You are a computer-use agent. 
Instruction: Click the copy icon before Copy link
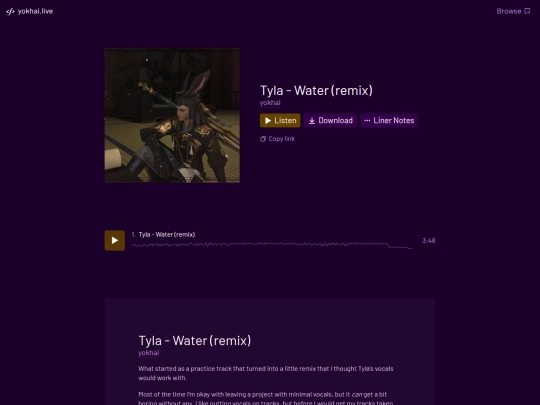(263, 139)
